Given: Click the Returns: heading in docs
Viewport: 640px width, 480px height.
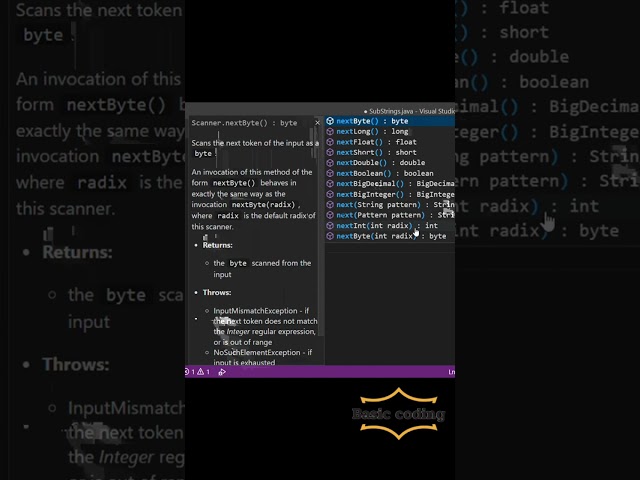Looking at the screenshot, I should (x=218, y=245).
